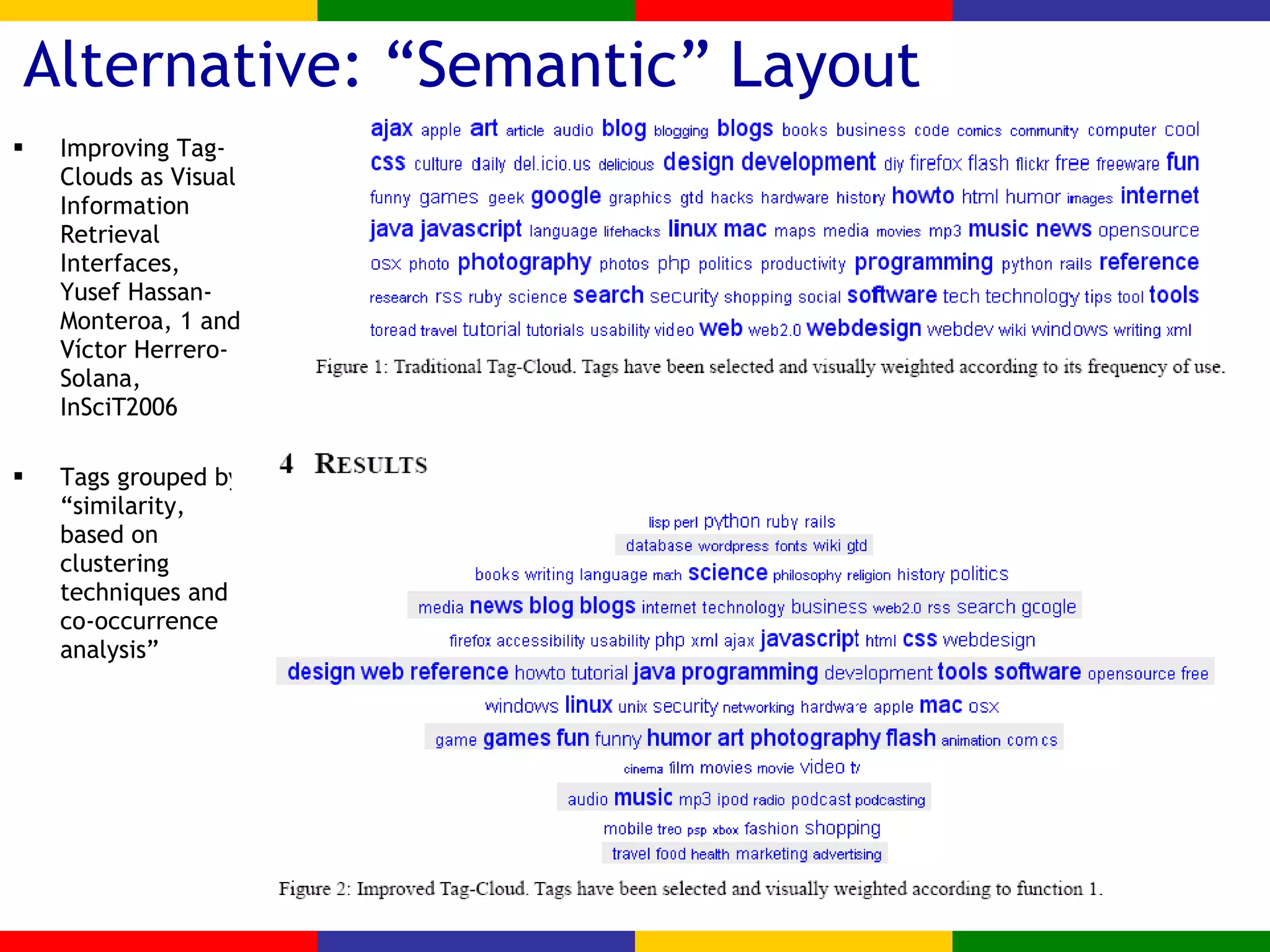Viewport: 1270px width, 952px height.
Task: Click the "geek" tag
Action: (506, 198)
